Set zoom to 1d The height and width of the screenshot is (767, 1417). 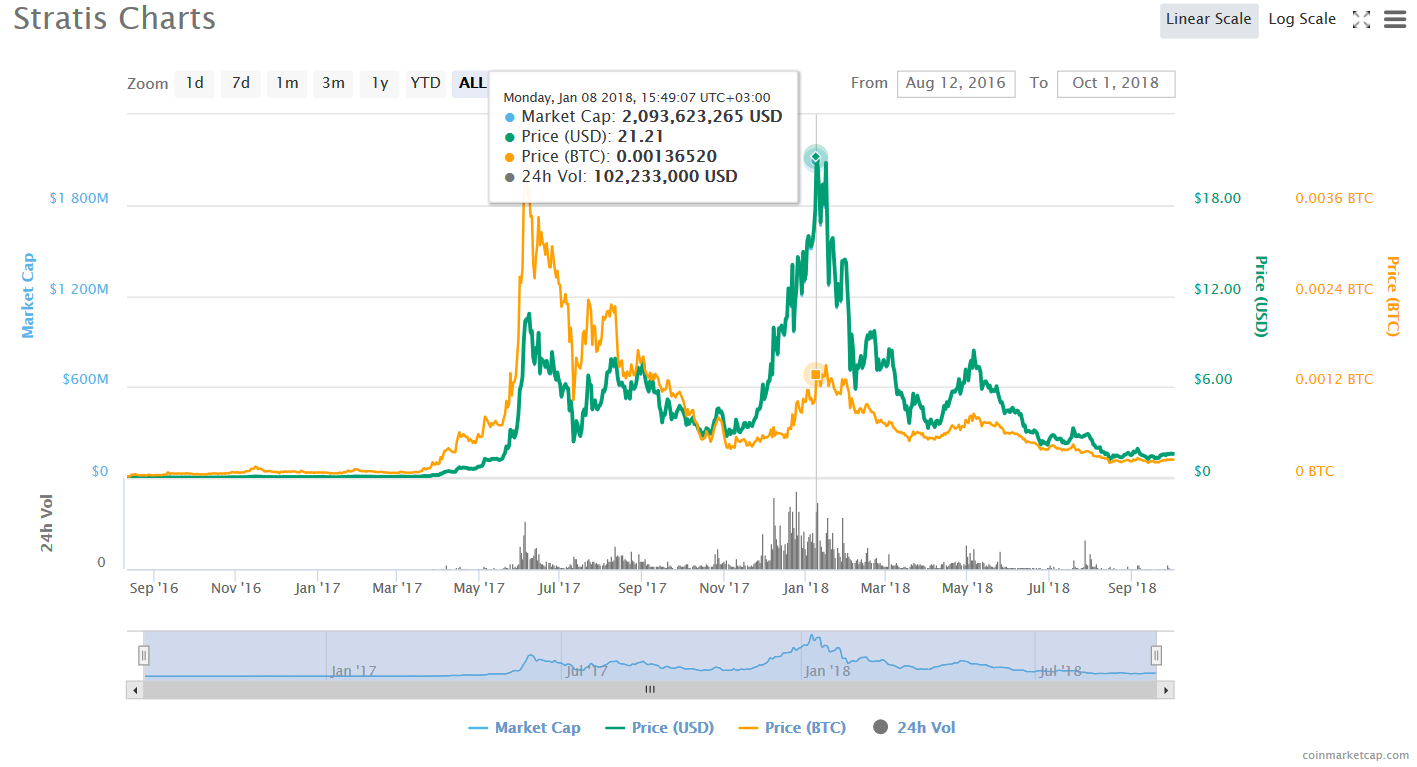pyautogui.click(x=195, y=84)
